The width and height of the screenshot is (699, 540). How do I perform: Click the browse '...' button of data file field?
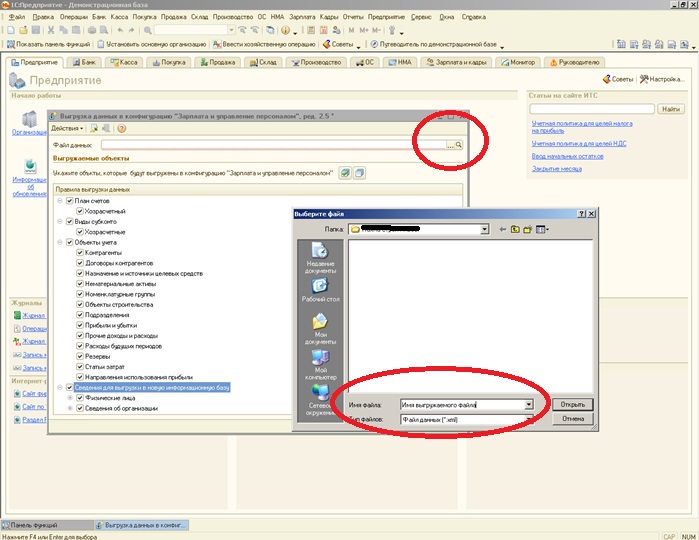coord(450,145)
